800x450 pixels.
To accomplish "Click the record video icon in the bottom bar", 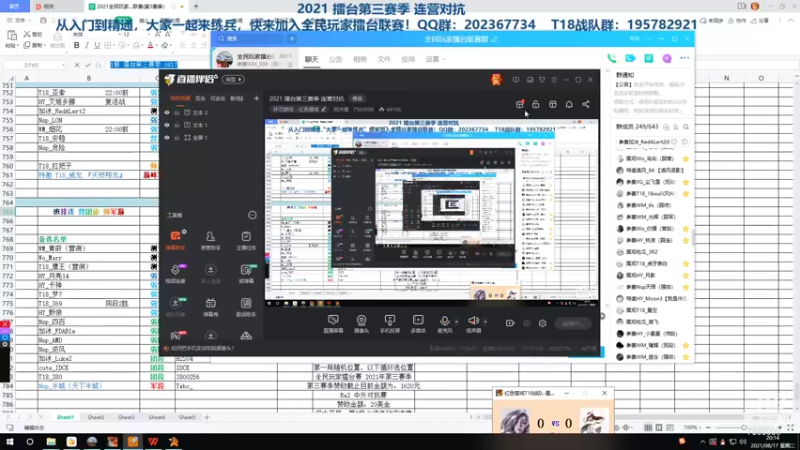I will [x=510, y=323].
